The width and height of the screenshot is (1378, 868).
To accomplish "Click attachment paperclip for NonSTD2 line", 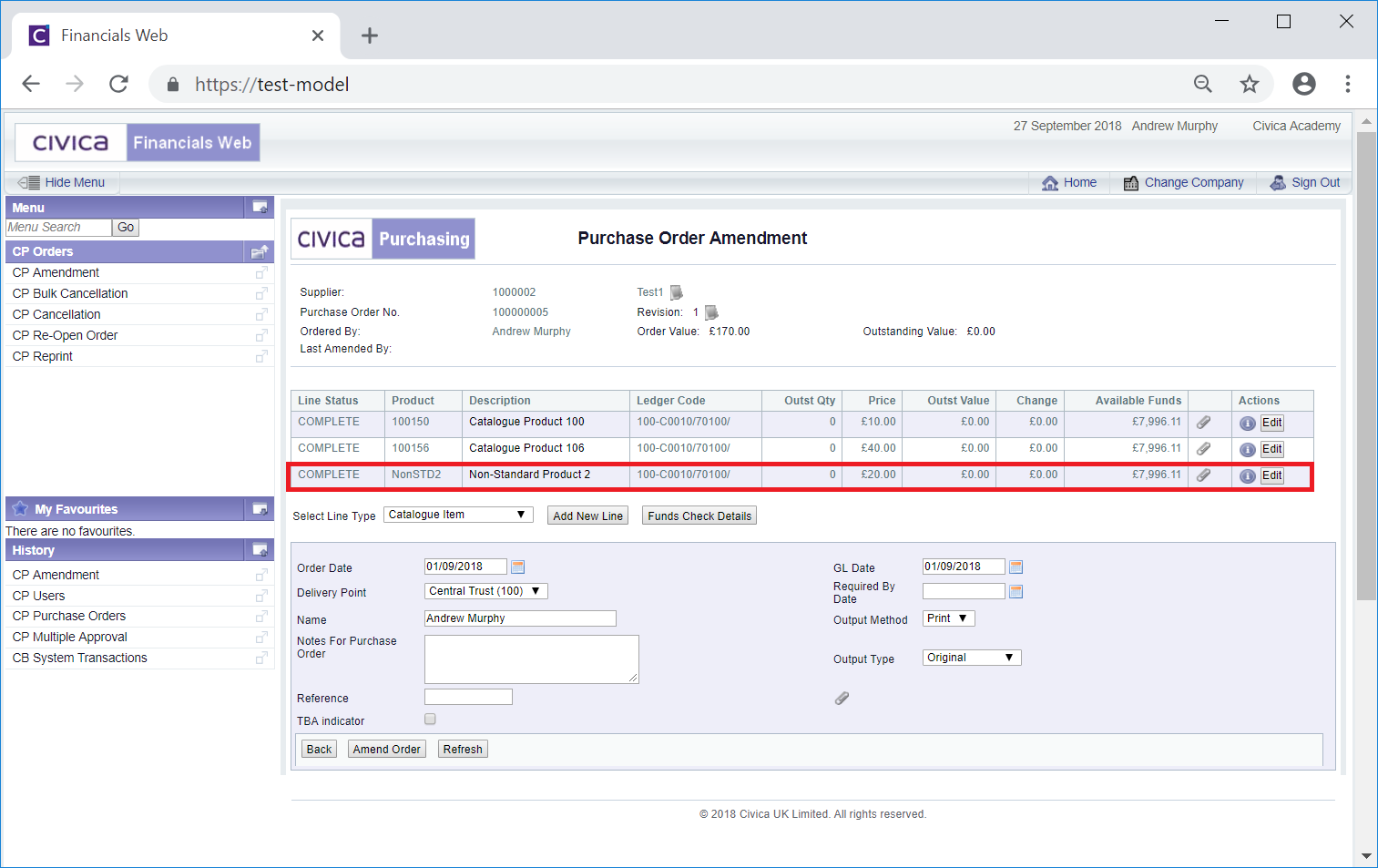I will click(1203, 475).
